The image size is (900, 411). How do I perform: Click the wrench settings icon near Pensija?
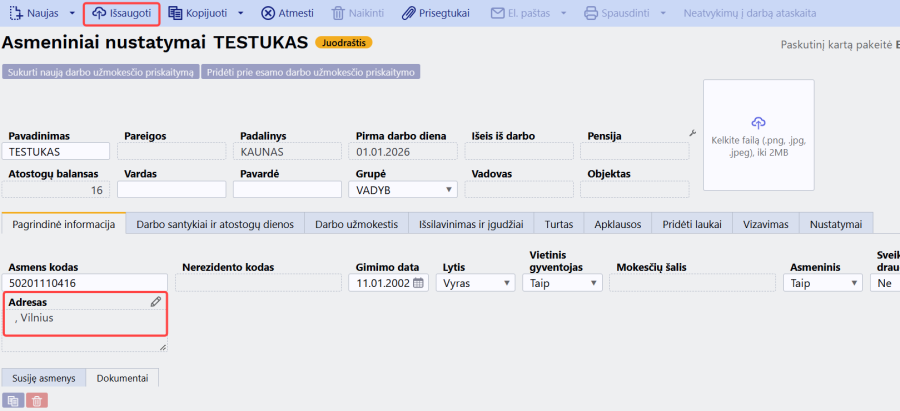coord(692,133)
